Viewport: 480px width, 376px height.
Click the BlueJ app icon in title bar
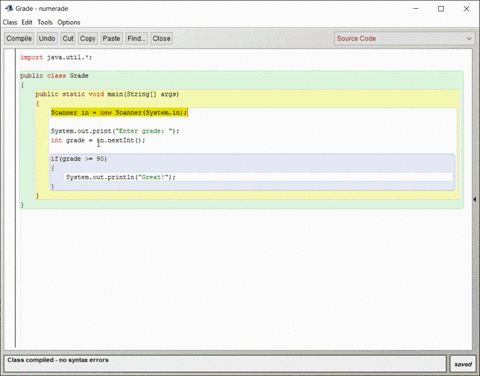tap(9, 8)
